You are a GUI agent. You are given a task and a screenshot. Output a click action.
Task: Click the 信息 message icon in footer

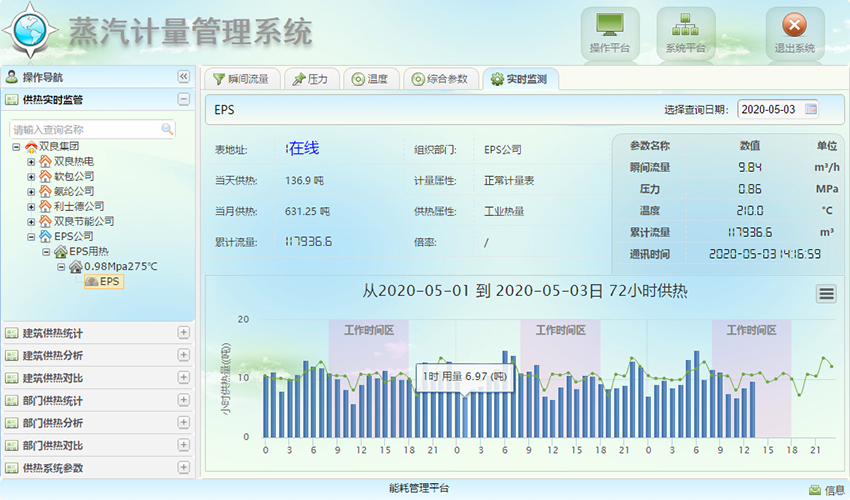click(815, 489)
